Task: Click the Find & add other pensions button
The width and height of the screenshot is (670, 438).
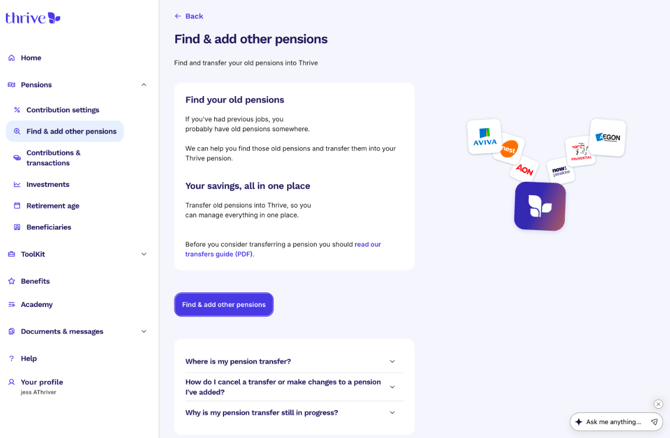Action: coord(224,304)
